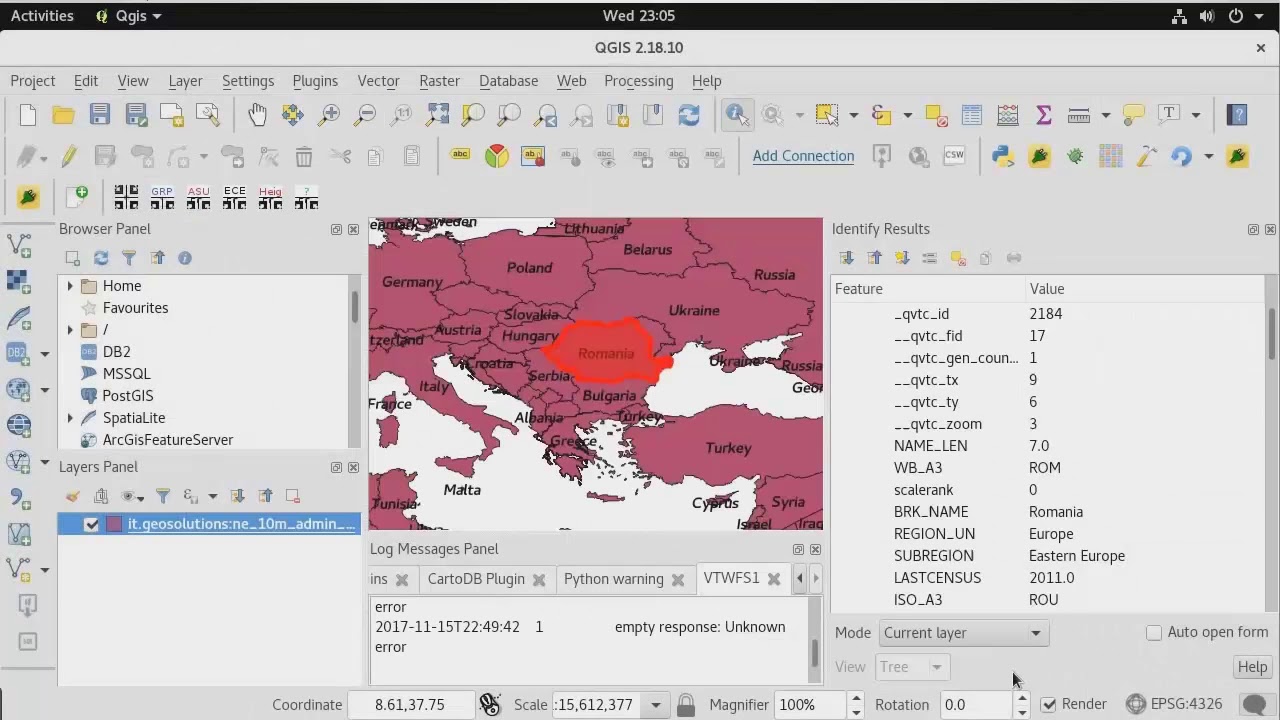The width and height of the screenshot is (1280, 720).
Task: Open a project with the folder icon
Action: pos(63,115)
